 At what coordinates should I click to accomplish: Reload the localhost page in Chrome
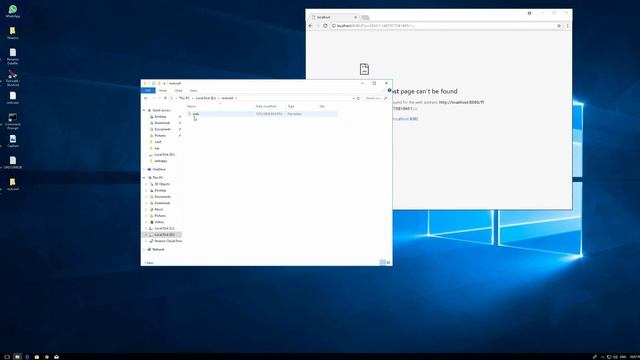325,26
